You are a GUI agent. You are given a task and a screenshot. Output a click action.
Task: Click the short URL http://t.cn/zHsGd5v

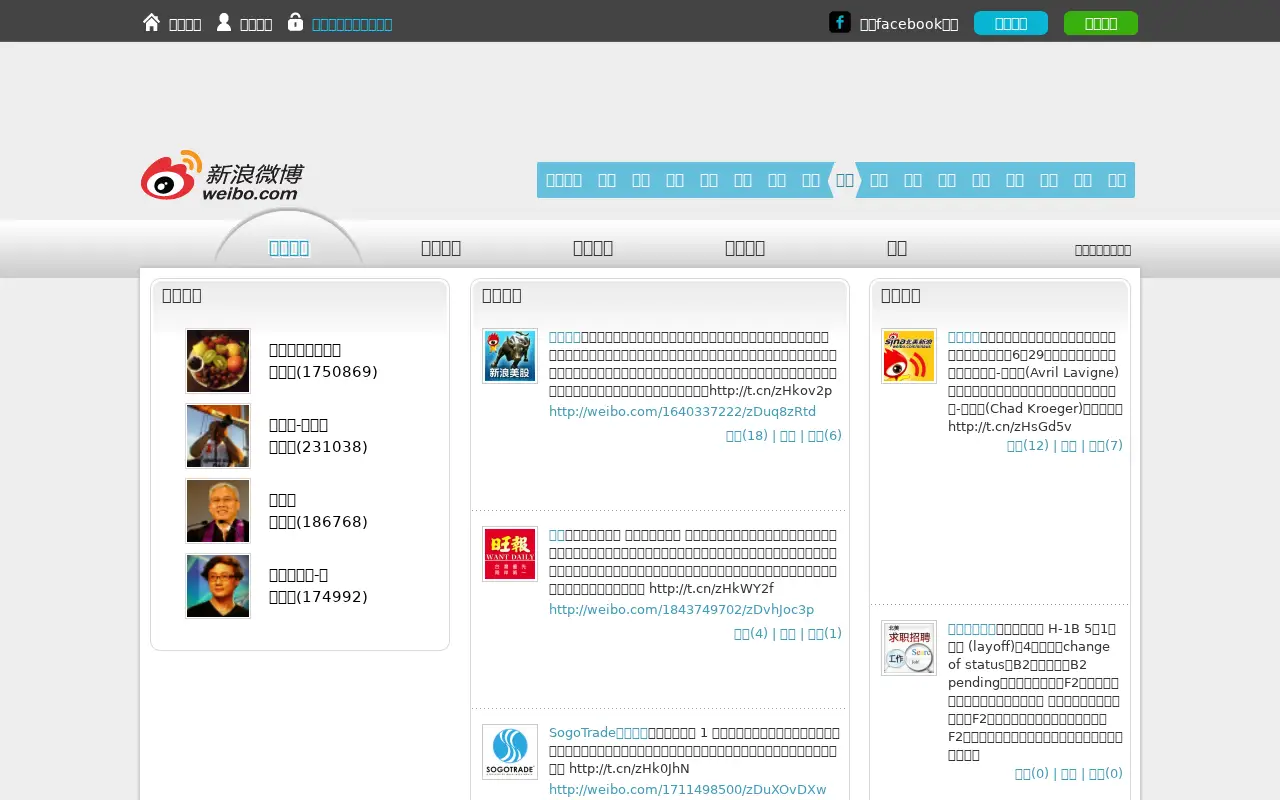coord(1010,427)
